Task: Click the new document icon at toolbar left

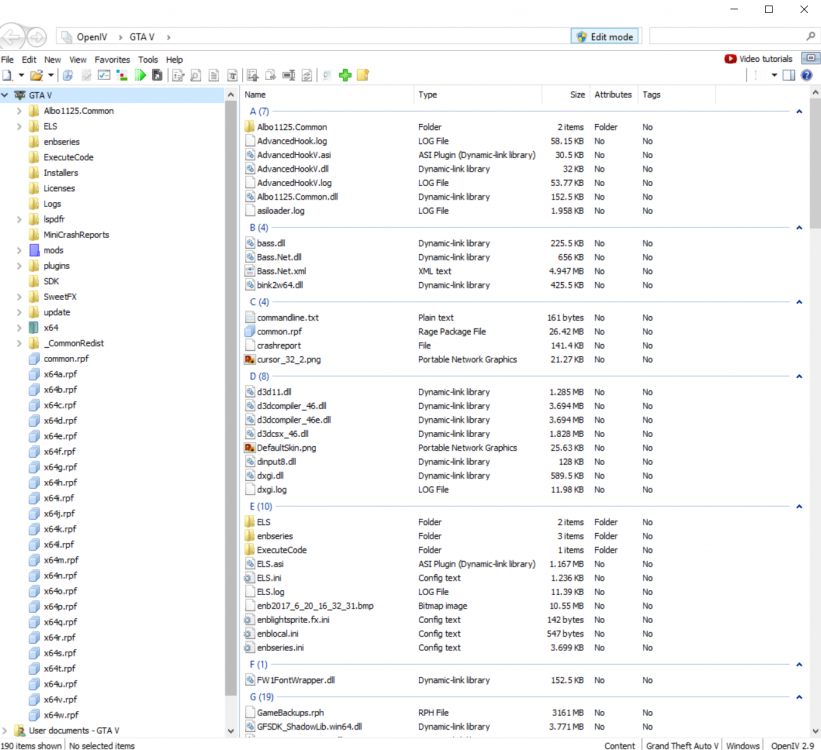Action: coord(6,75)
